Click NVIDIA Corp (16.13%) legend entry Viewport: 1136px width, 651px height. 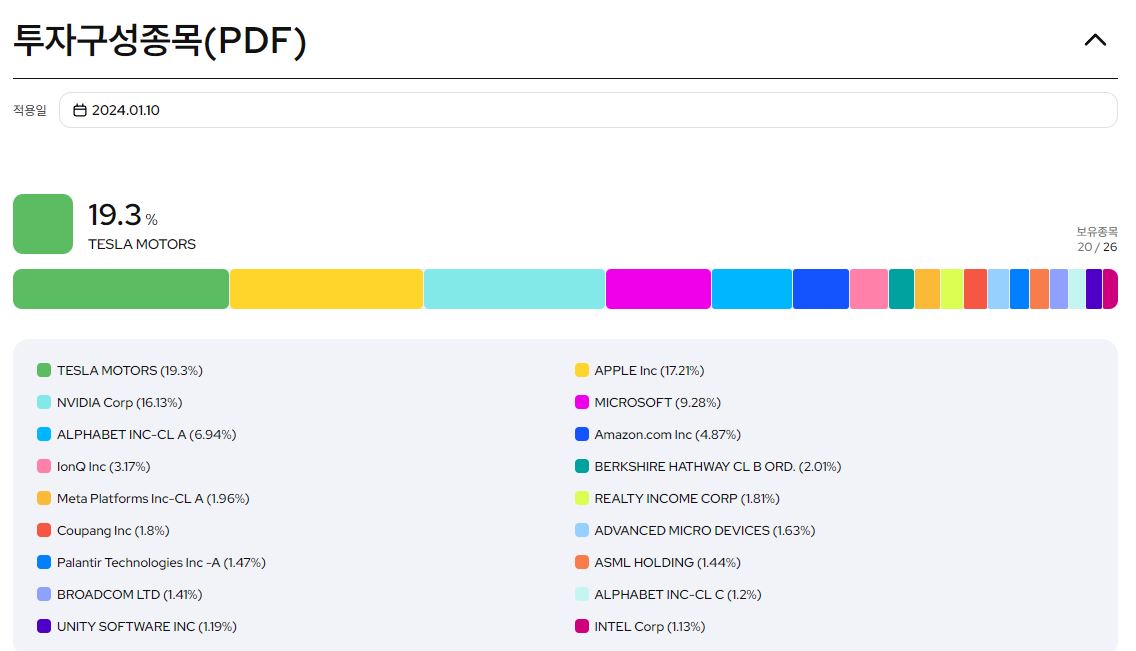click(x=109, y=403)
